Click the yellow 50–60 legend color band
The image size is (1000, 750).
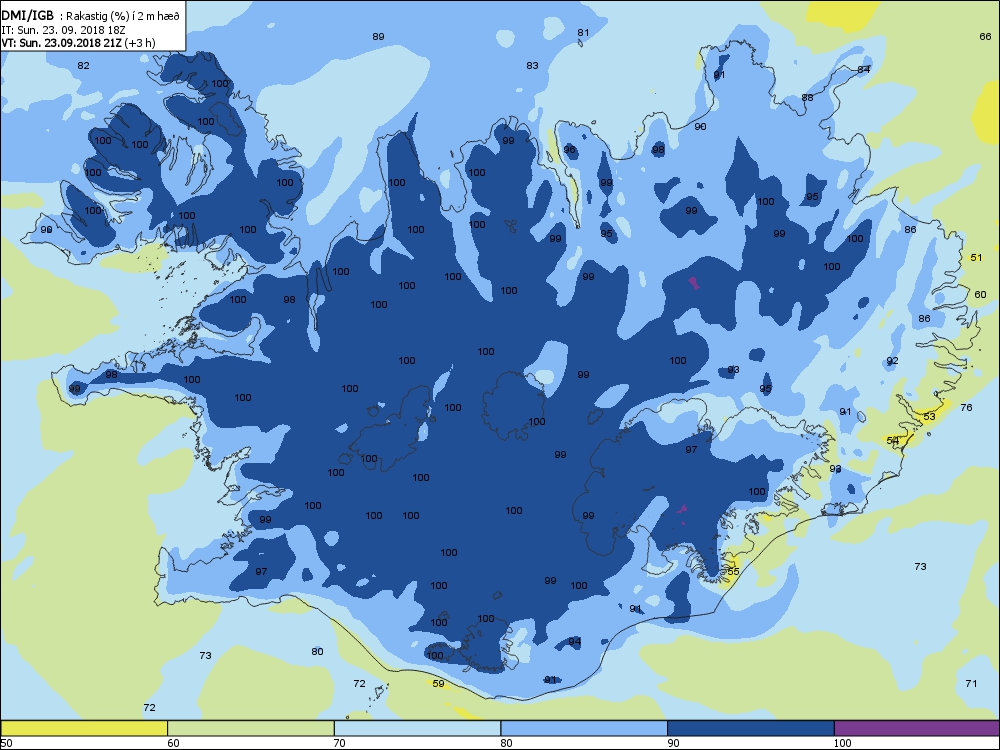(x=84, y=728)
